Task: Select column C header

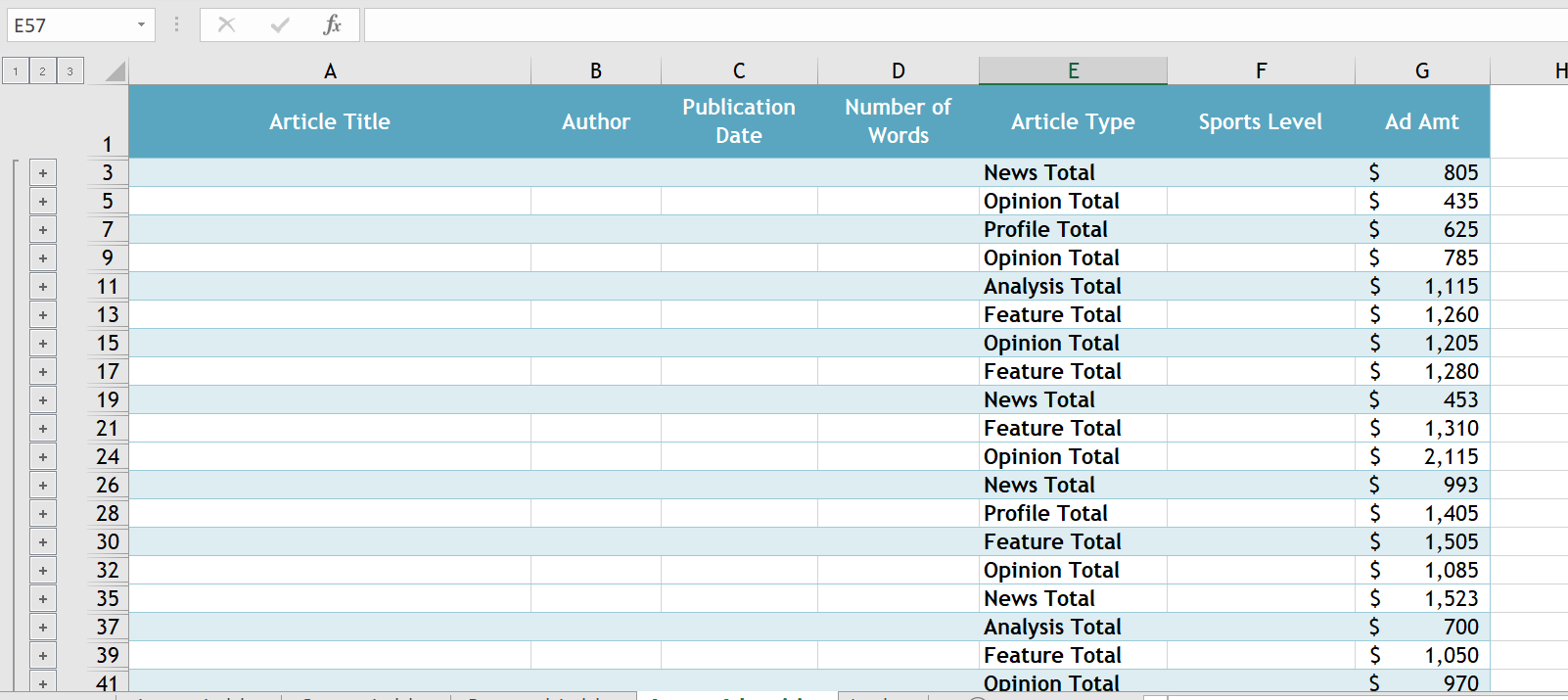Action: [x=739, y=70]
